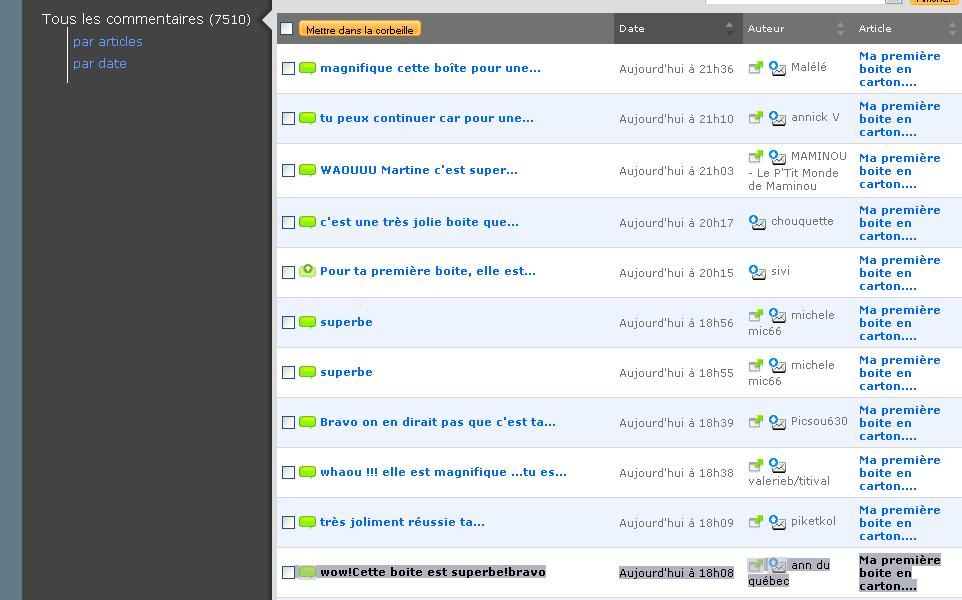This screenshot has width=962, height=600.
Task: Click email icon next to Malélé
Action: pos(777,68)
